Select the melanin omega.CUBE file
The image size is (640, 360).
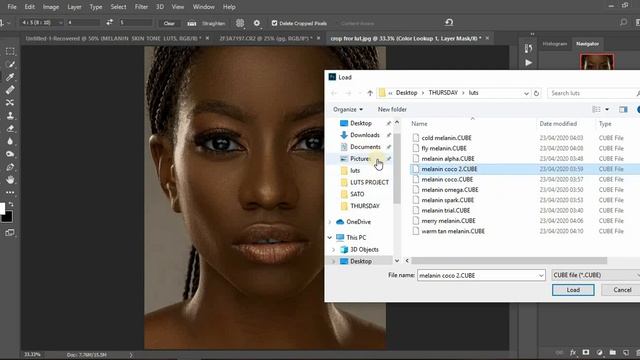[x=450, y=190]
